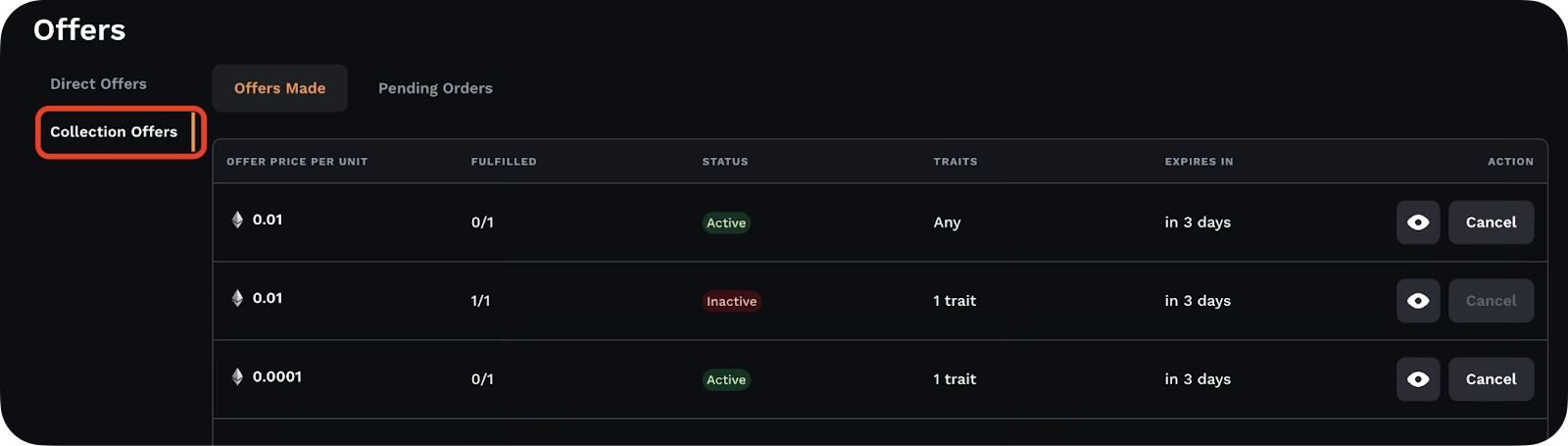
Task: Click the Active badge in the Any traits row
Action: (726, 223)
